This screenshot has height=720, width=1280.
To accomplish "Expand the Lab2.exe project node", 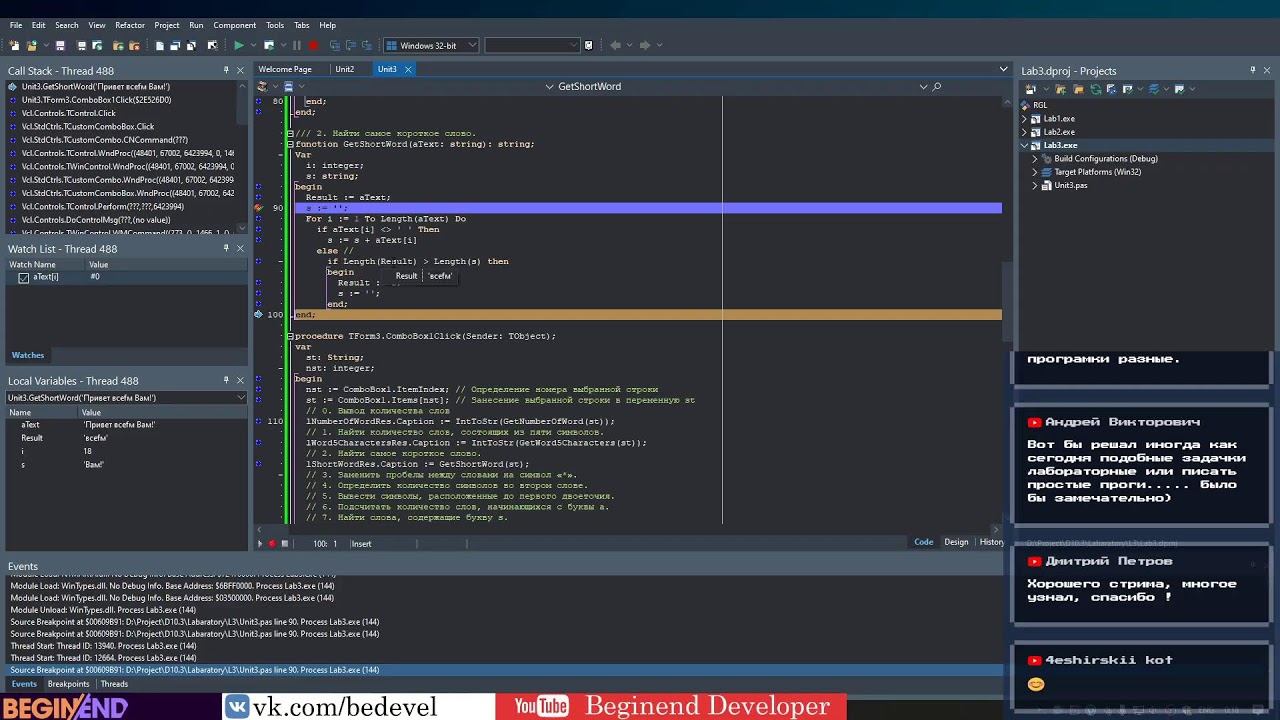I will pyautogui.click(x=1024, y=132).
